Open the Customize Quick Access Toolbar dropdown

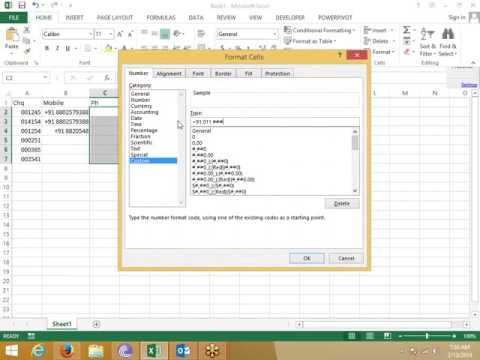70,5
